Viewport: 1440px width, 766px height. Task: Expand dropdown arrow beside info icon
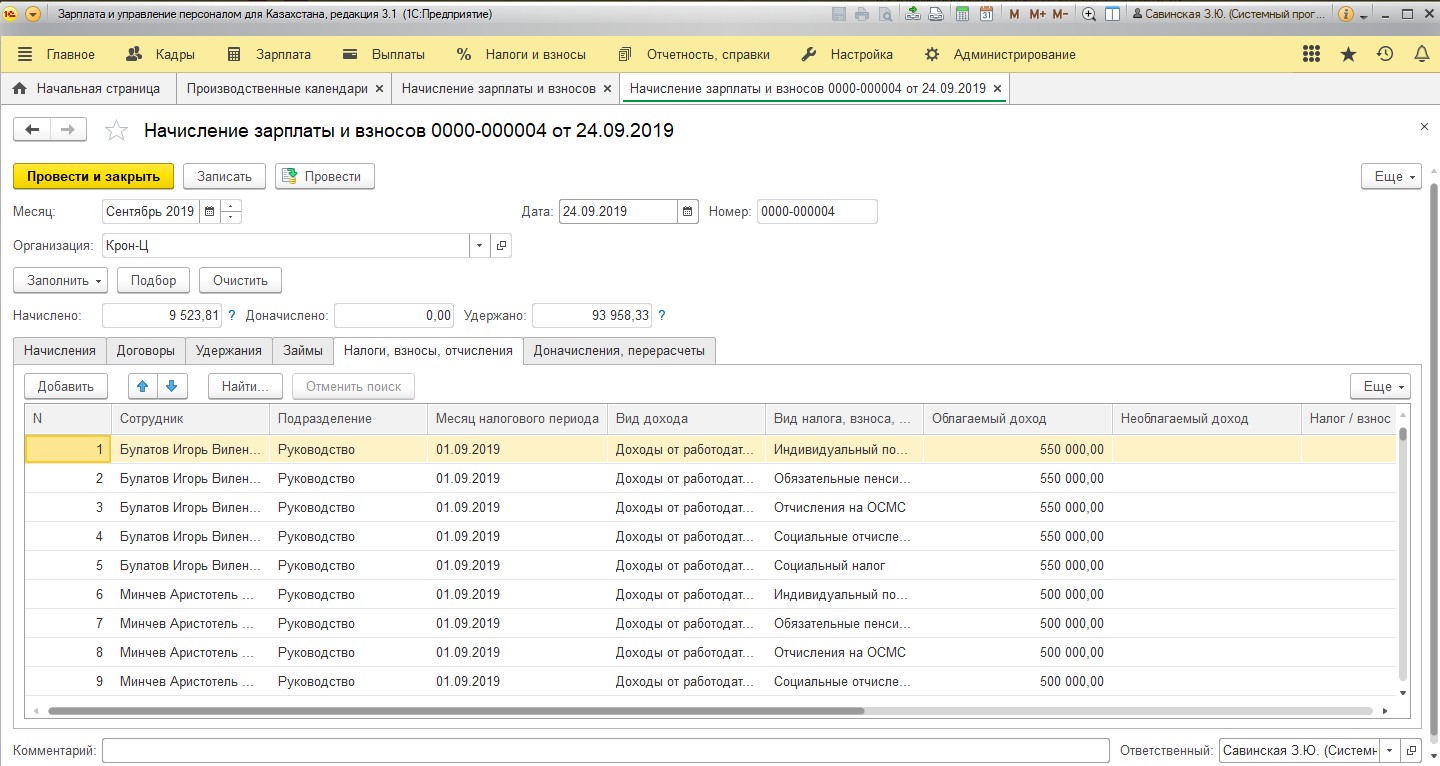1363,14
